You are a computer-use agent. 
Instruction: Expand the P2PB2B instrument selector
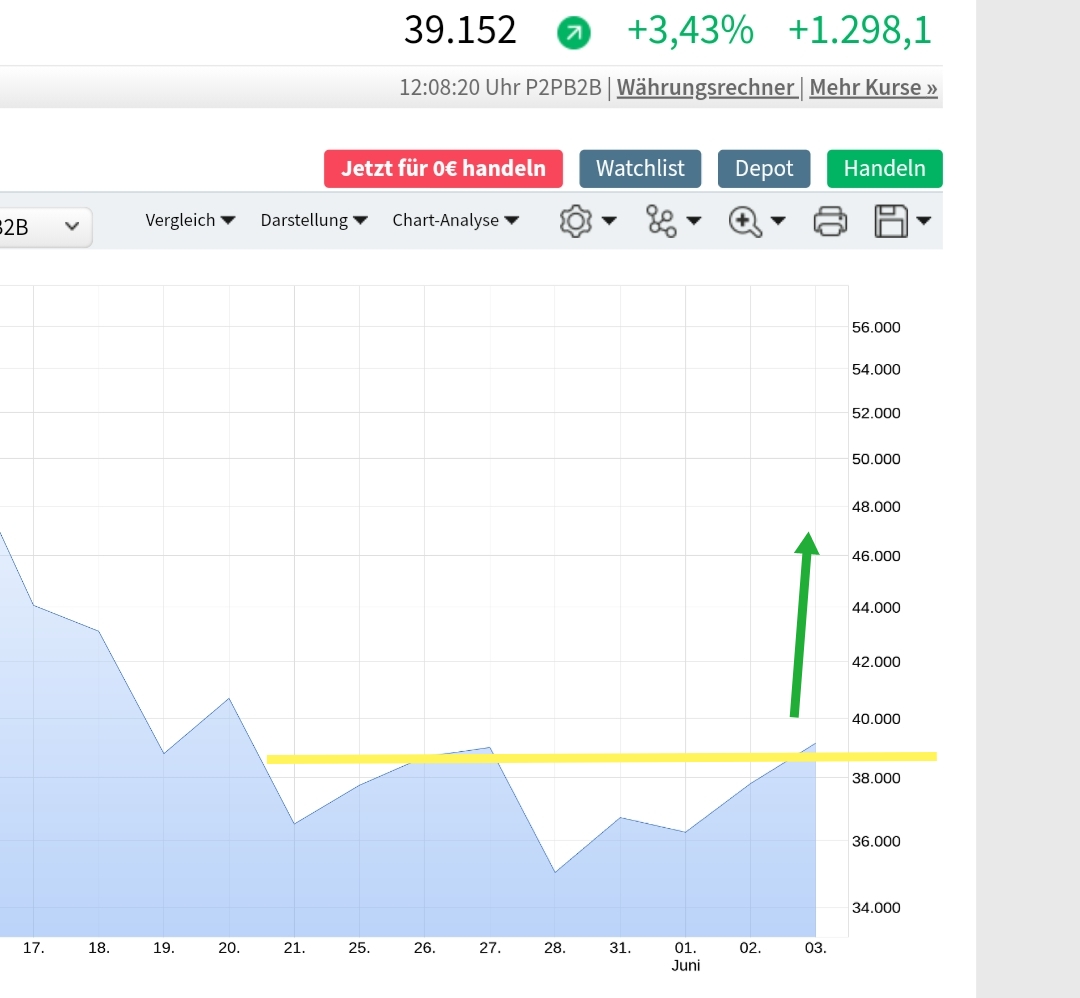coord(45,227)
